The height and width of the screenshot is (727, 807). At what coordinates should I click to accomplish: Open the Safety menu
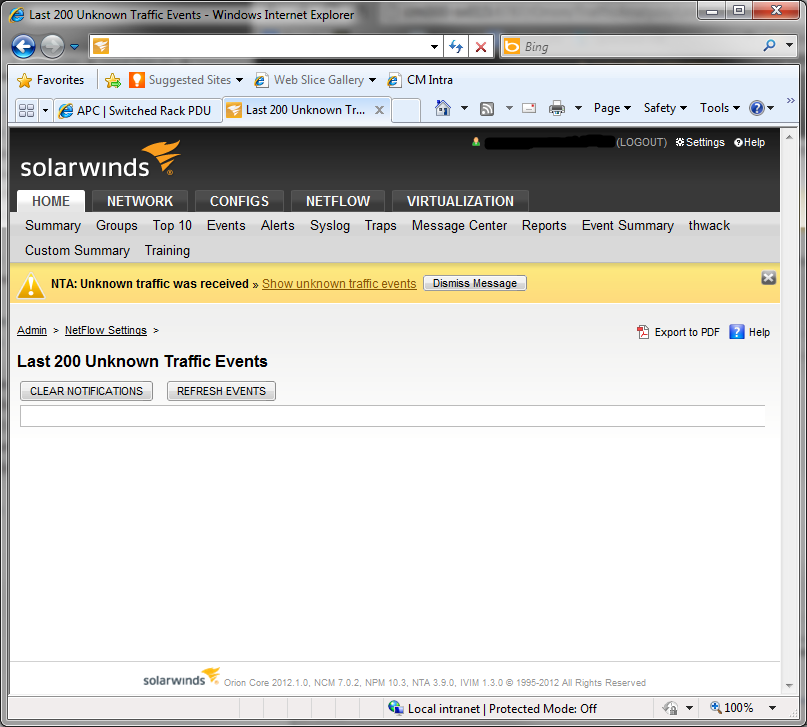665,108
